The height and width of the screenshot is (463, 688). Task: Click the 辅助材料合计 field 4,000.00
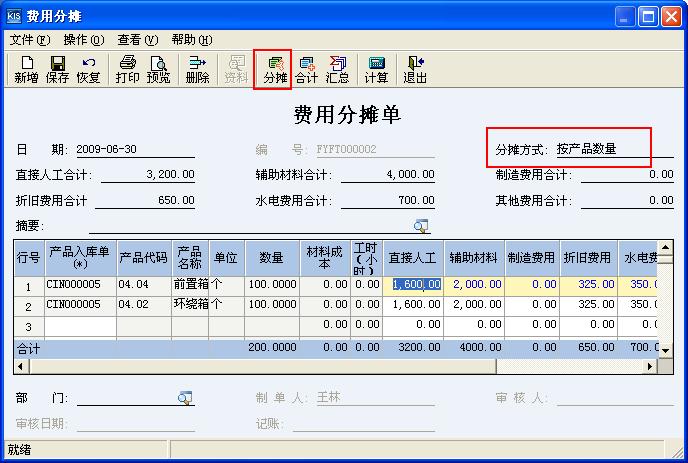click(388, 175)
